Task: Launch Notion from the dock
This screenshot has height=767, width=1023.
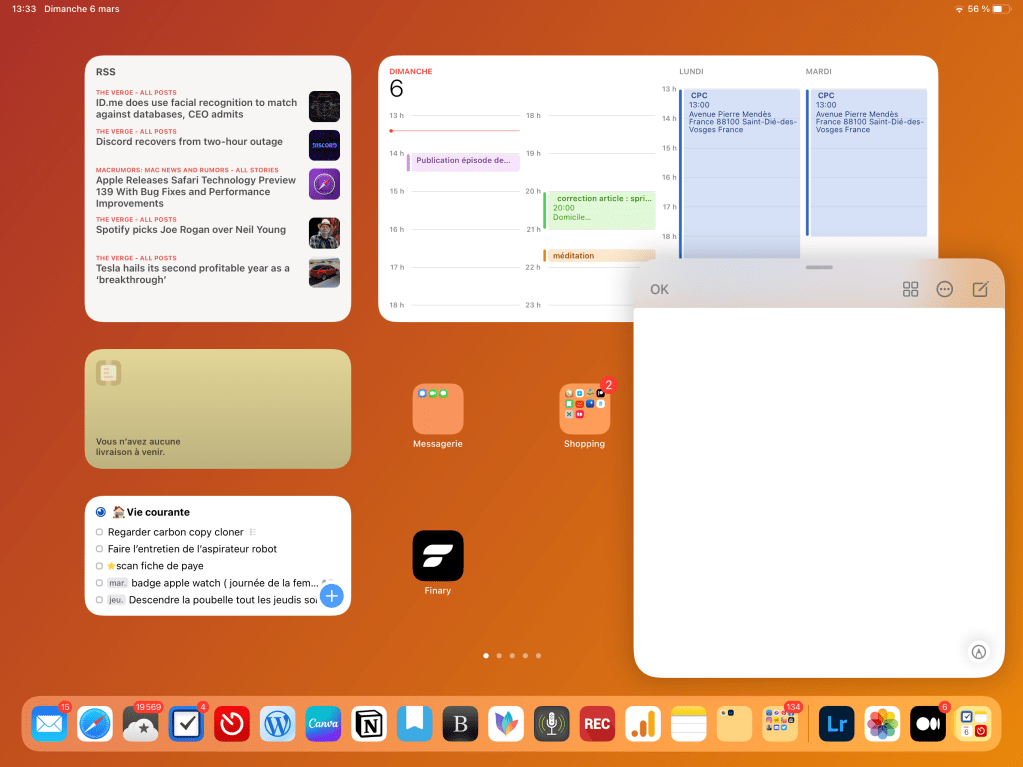Action: coord(369,723)
